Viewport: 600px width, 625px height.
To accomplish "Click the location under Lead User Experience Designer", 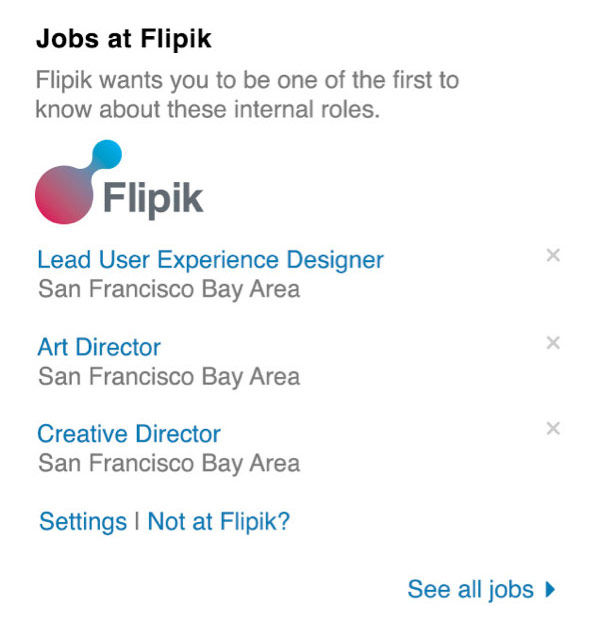I will tap(168, 290).
